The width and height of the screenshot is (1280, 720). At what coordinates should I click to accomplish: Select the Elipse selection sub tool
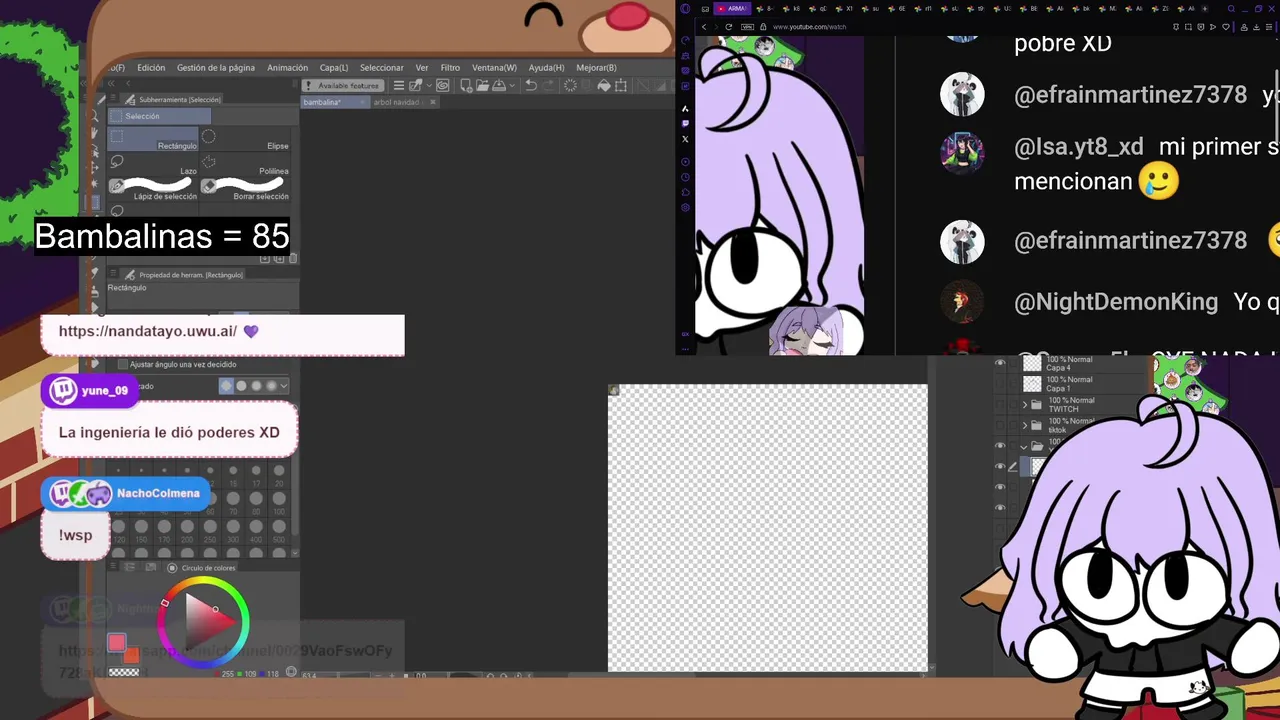tap(246, 139)
